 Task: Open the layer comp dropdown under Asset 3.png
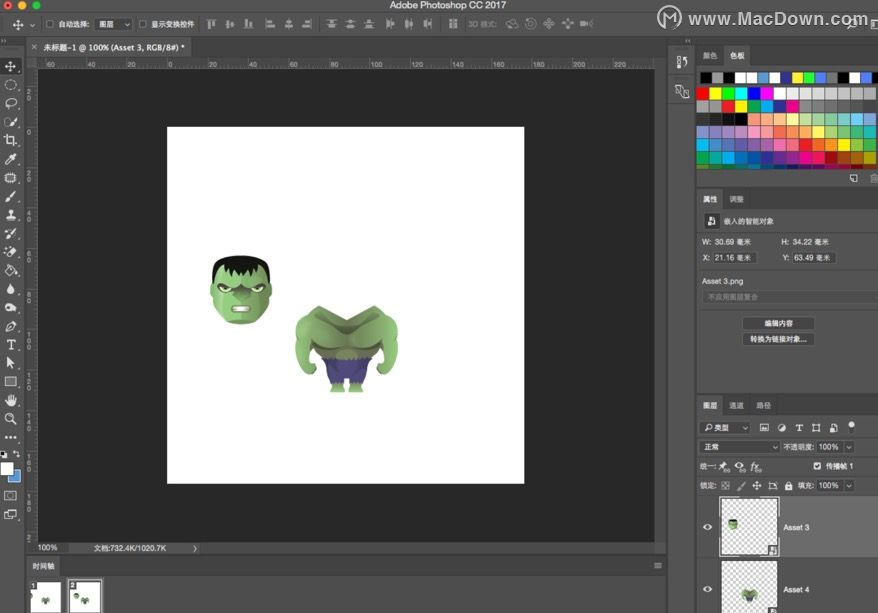790,297
